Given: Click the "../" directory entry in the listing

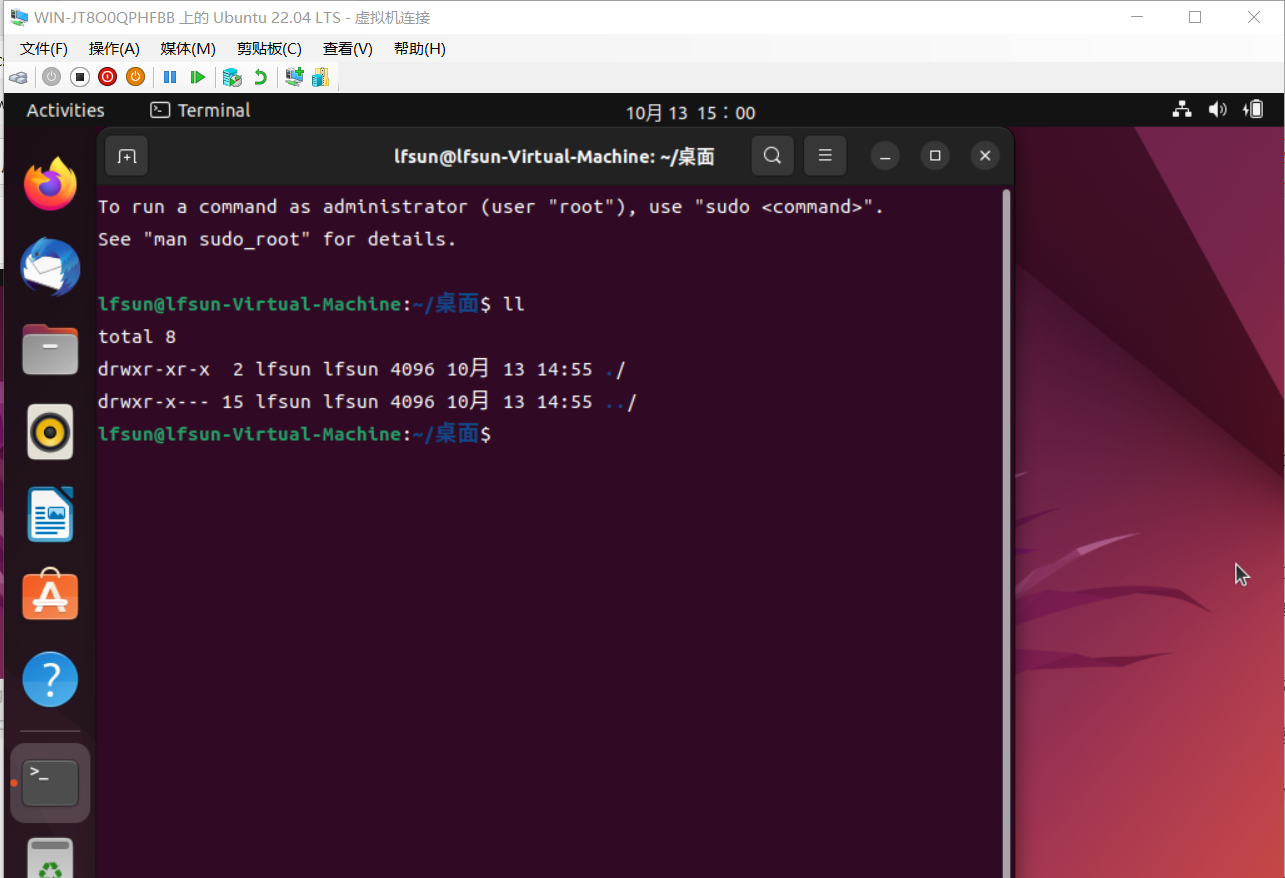Looking at the screenshot, I should (x=621, y=402).
